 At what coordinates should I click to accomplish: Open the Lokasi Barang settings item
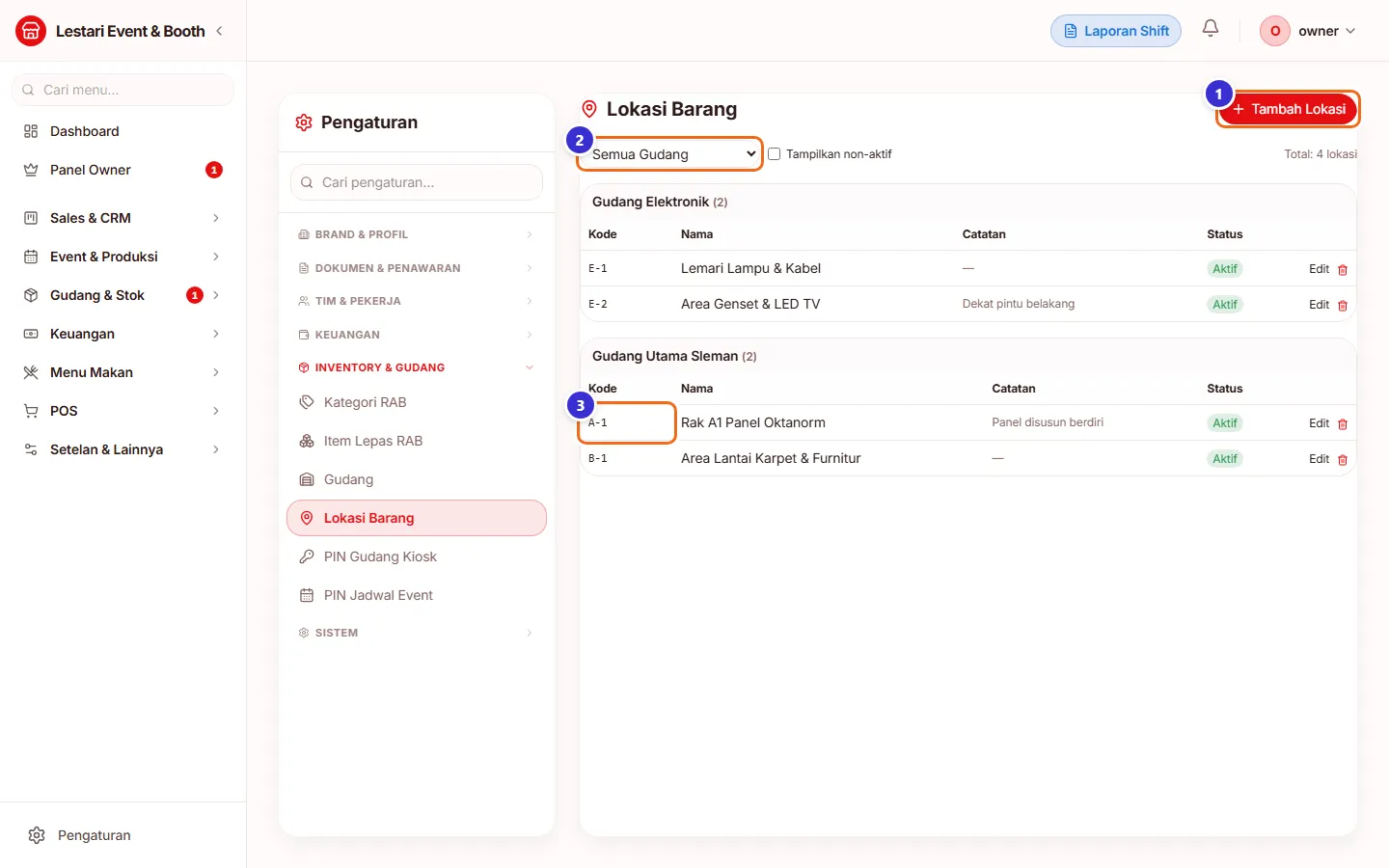coord(417,518)
